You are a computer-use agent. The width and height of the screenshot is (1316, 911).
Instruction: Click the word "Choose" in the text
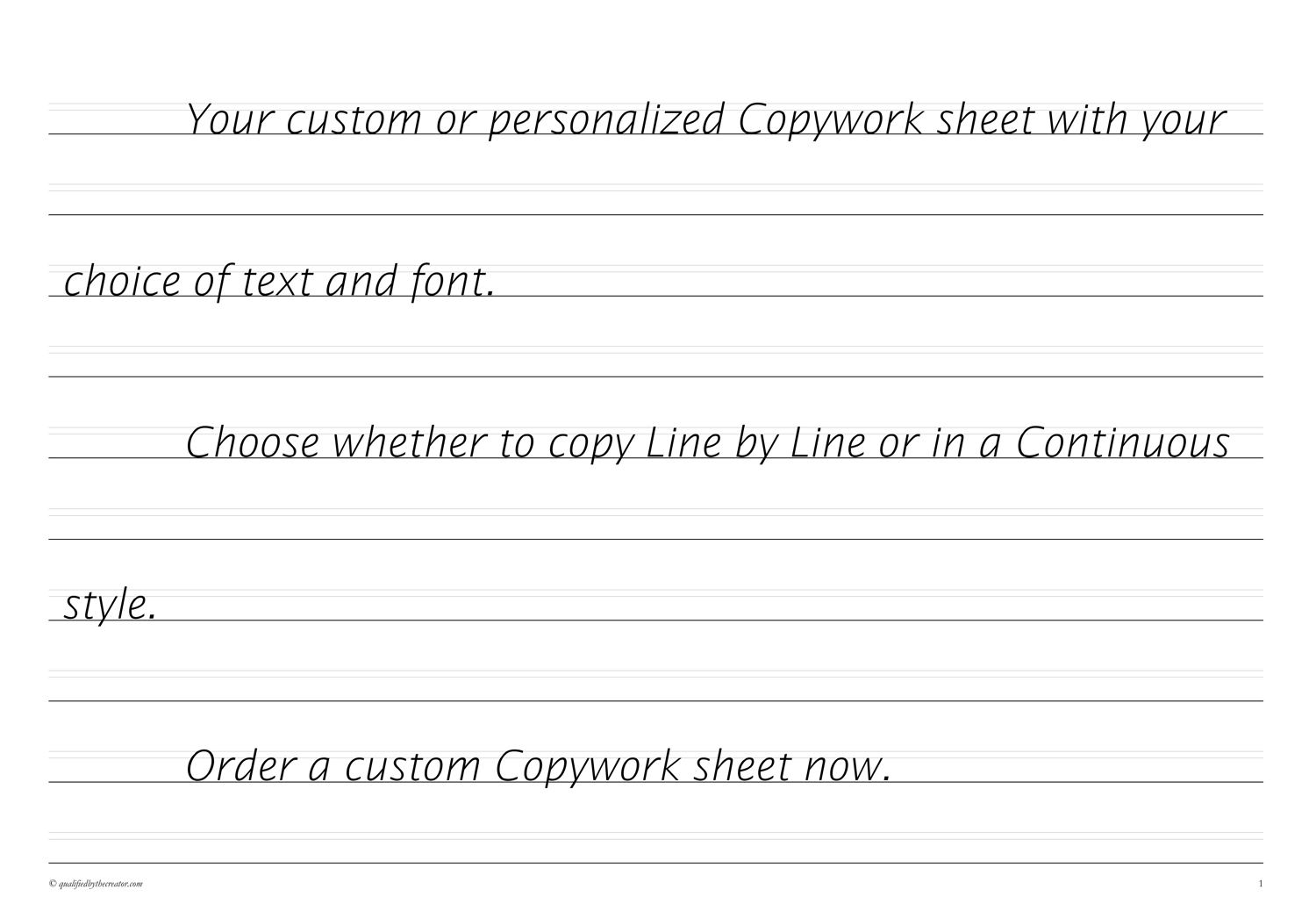pos(253,444)
